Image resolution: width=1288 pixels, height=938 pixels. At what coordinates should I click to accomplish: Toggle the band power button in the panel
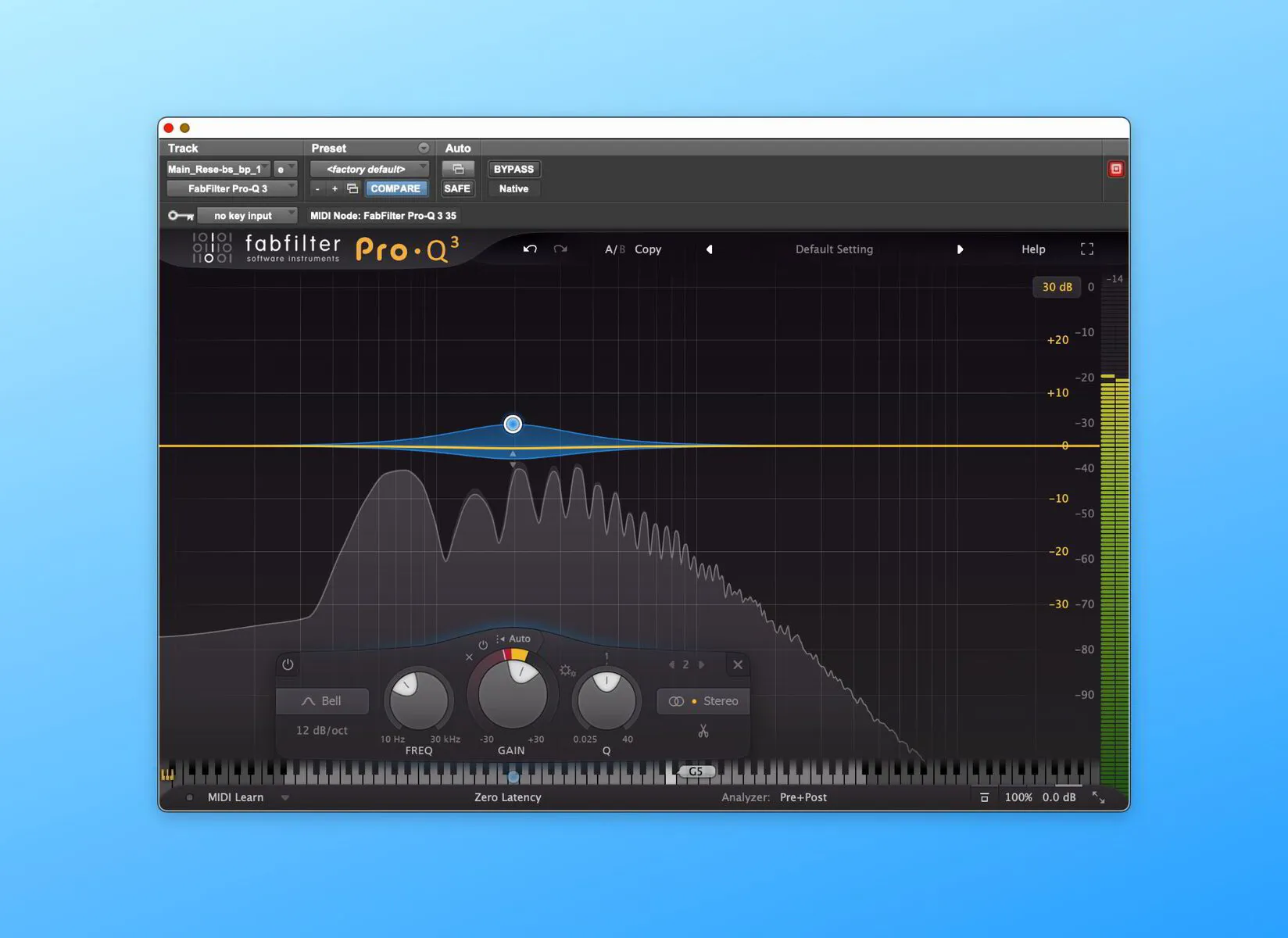288,665
